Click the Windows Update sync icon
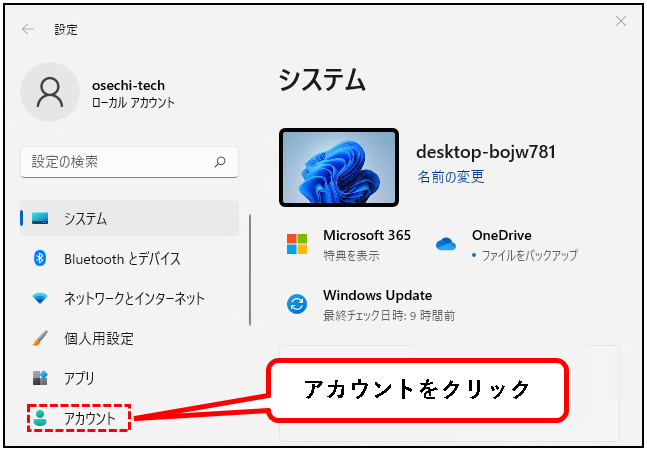The image size is (647, 450). click(x=297, y=304)
